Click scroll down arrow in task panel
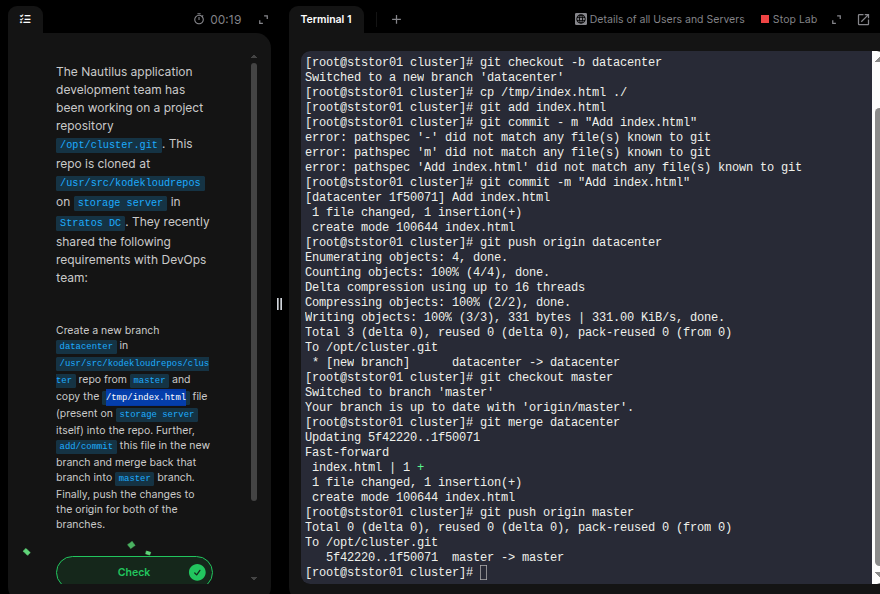880x594 pixels. click(x=254, y=578)
